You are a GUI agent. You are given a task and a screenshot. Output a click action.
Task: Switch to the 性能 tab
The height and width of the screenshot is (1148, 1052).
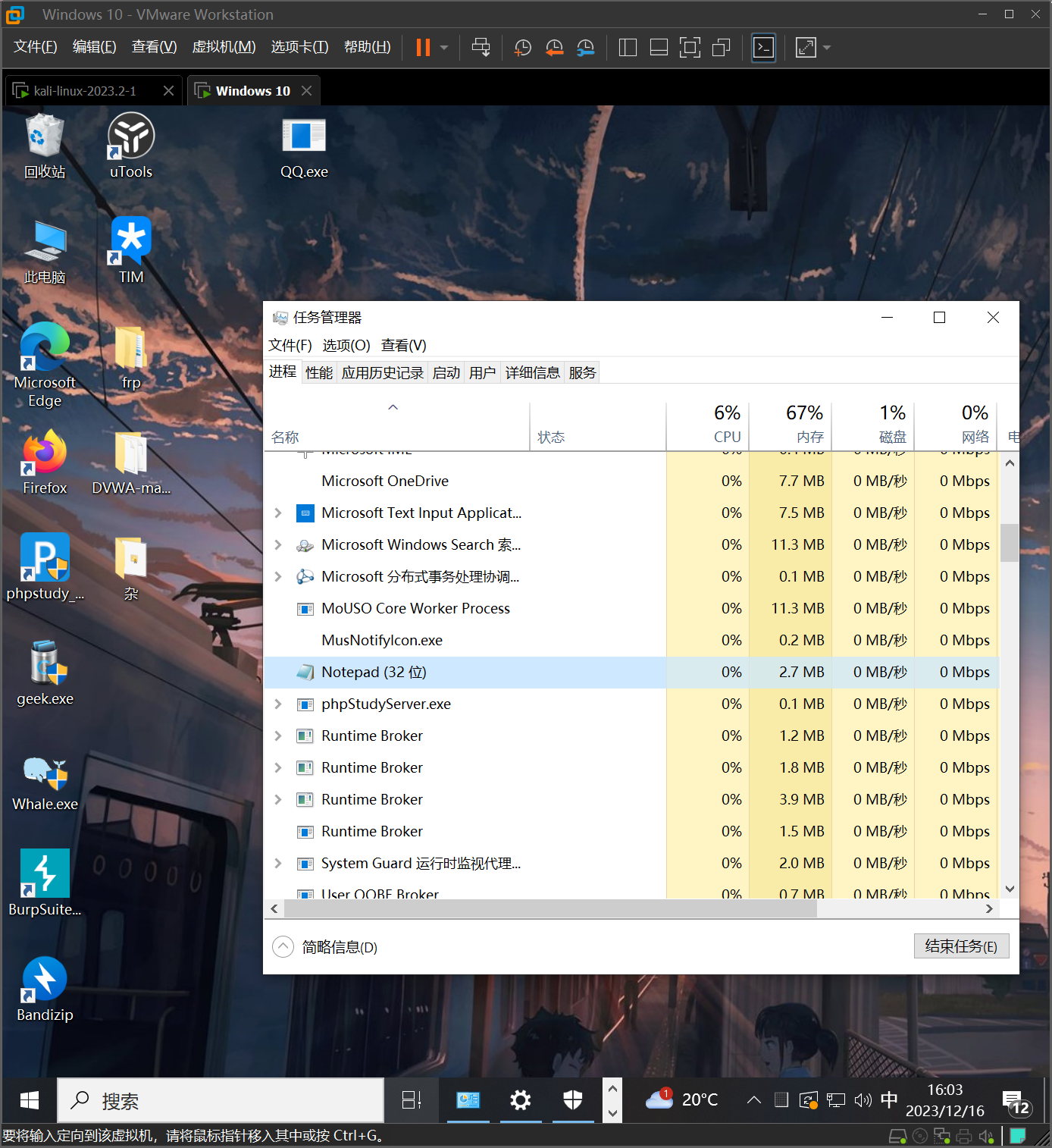click(x=319, y=372)
